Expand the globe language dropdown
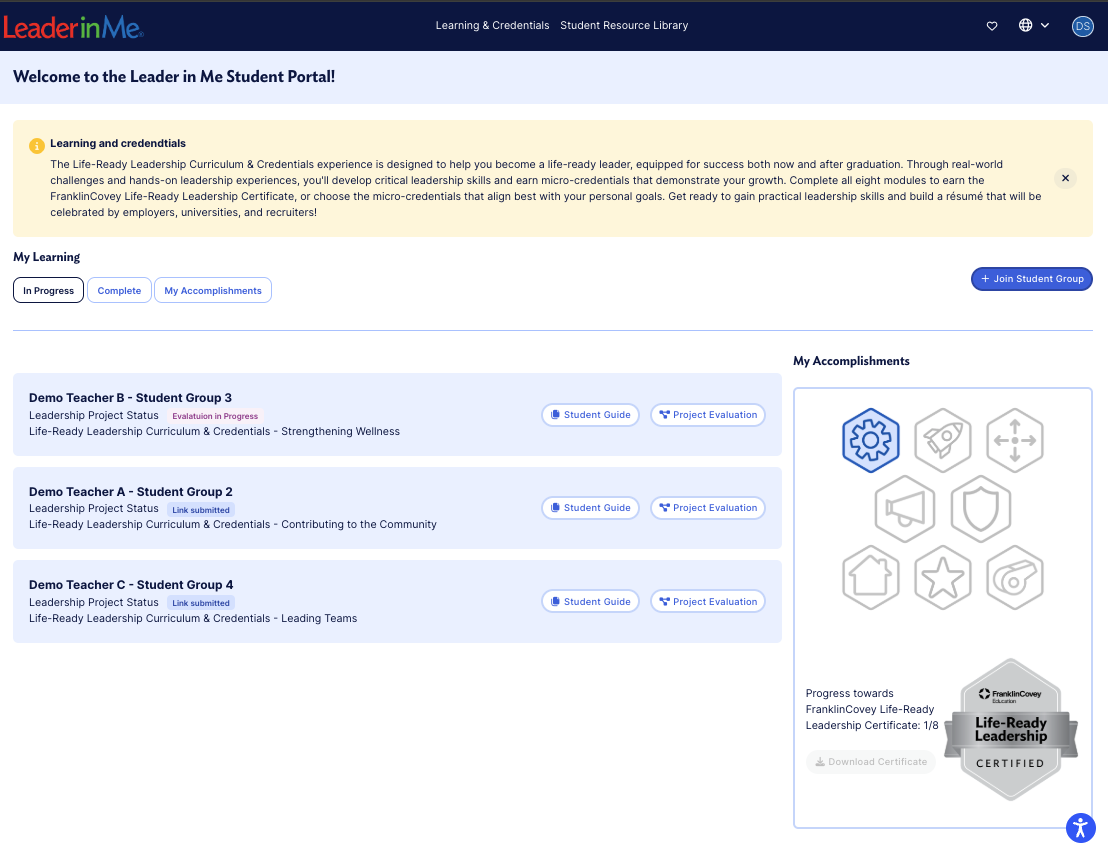The height and width of the screenshot is (851, 1108). click(1033, 26)
